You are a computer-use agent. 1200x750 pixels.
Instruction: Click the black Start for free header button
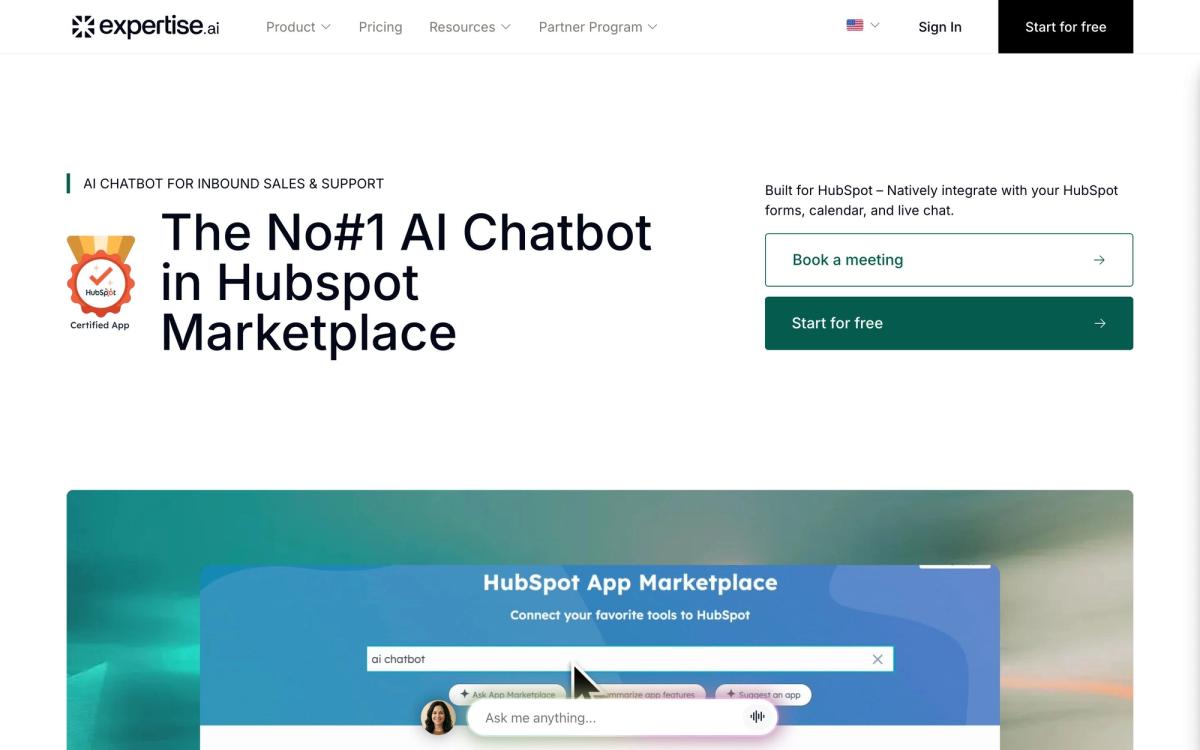pos(1065,27)
